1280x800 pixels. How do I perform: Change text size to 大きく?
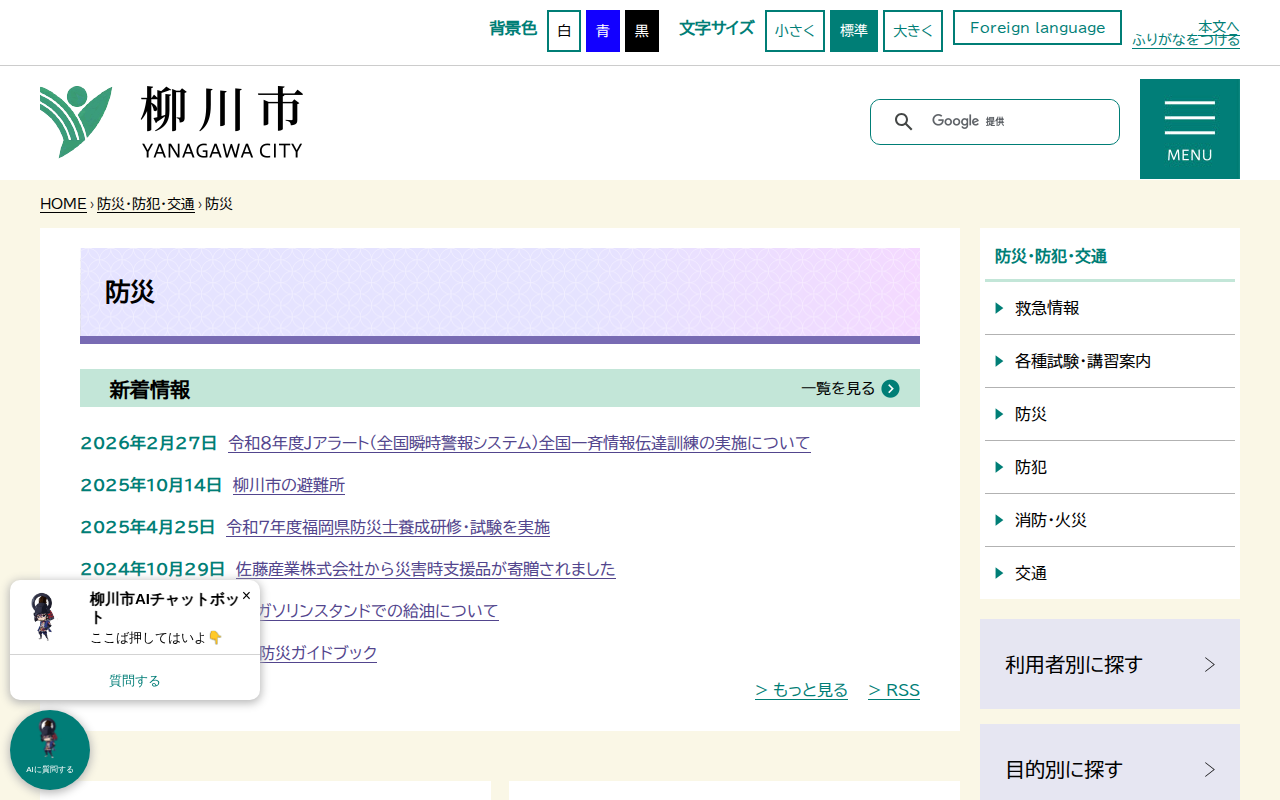pyautogui.click(x=912, y=30)
